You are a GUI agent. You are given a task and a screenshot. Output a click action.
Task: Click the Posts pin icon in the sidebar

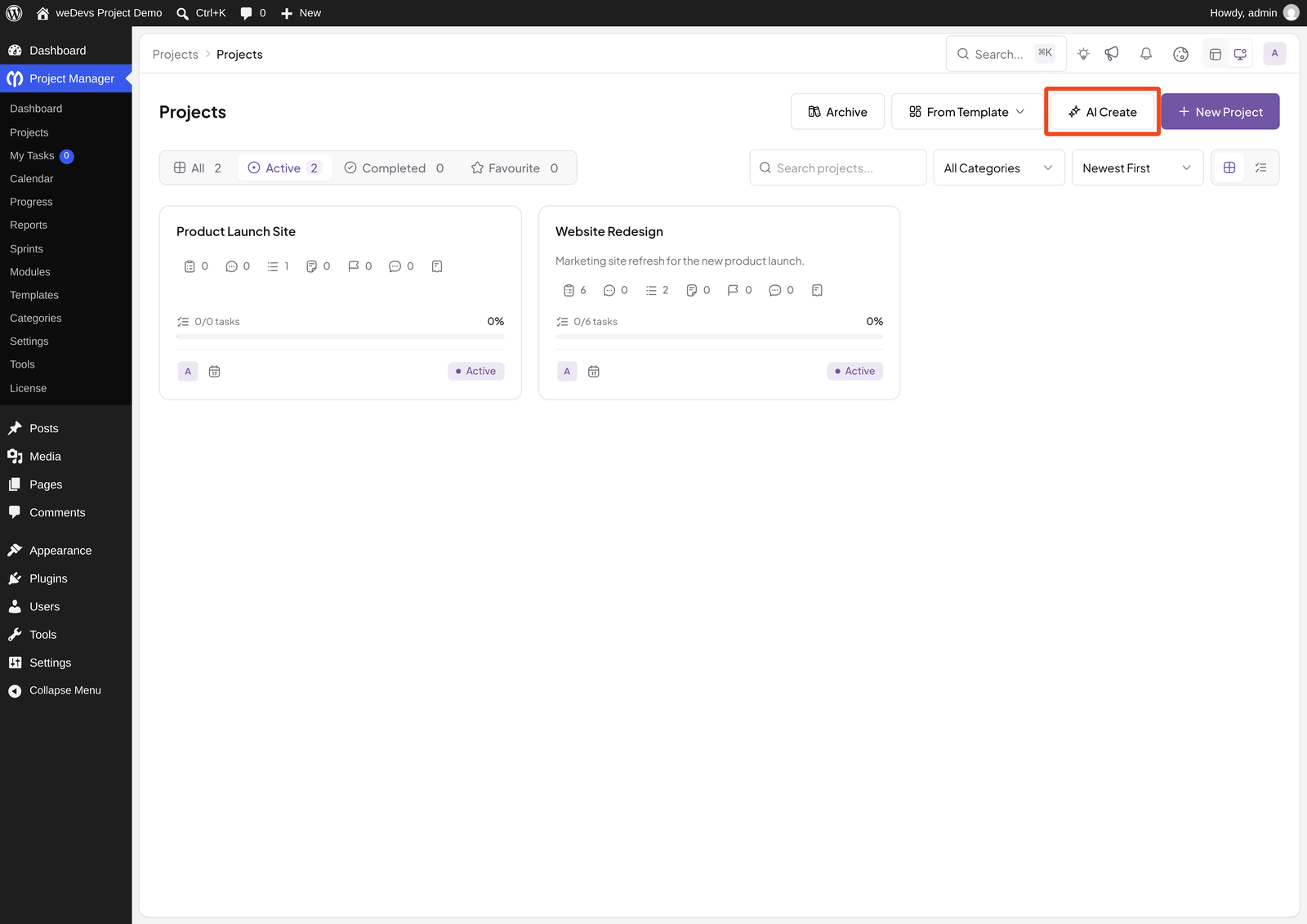[15, 428]
